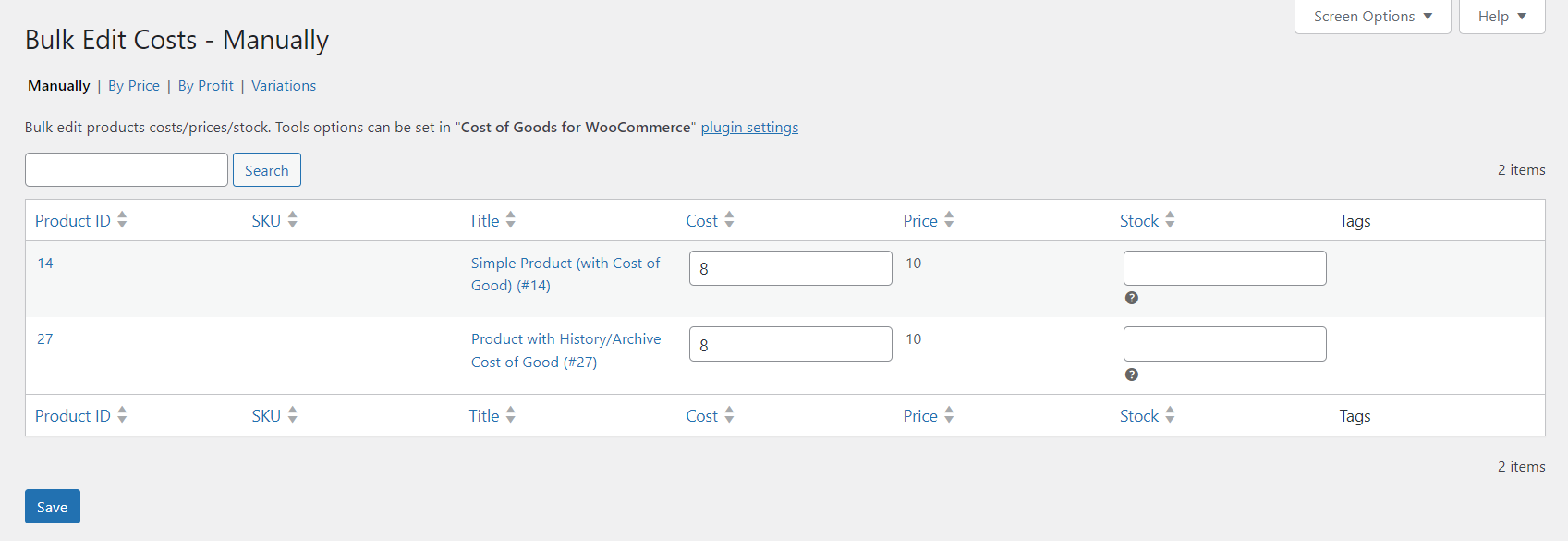
Task: Expand the Screen Options panel
Action: pos(1372,17)
